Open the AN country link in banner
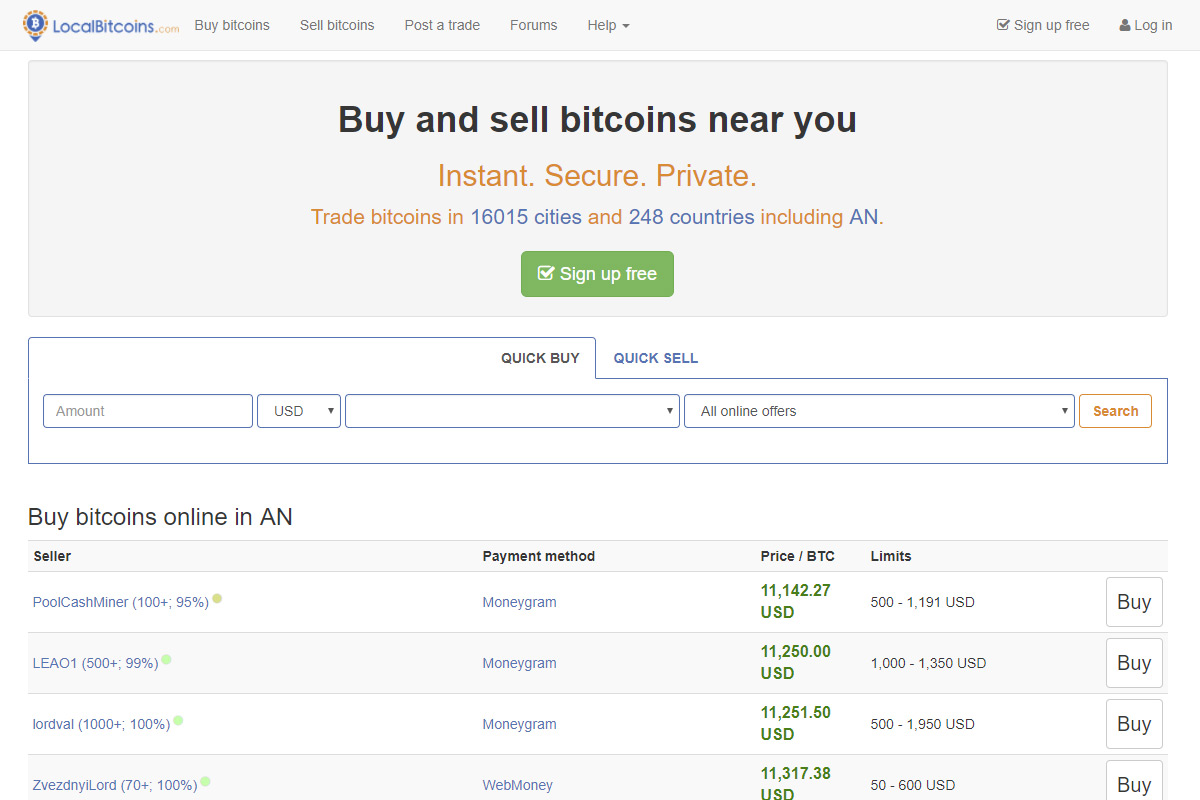The height and width of the screenshot is (800, 1200). click(864, 217)
